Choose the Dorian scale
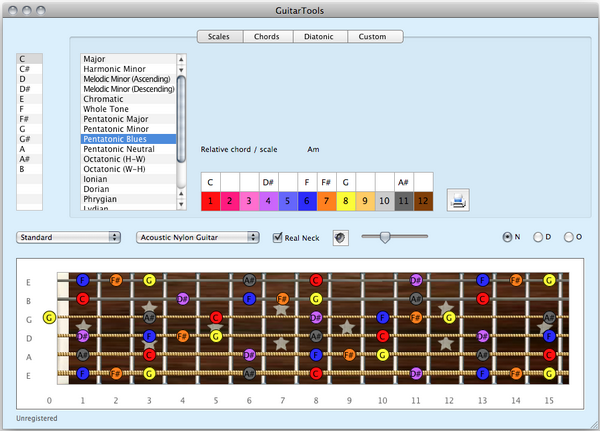Screen dimensions: 600x431 (129, 189)
